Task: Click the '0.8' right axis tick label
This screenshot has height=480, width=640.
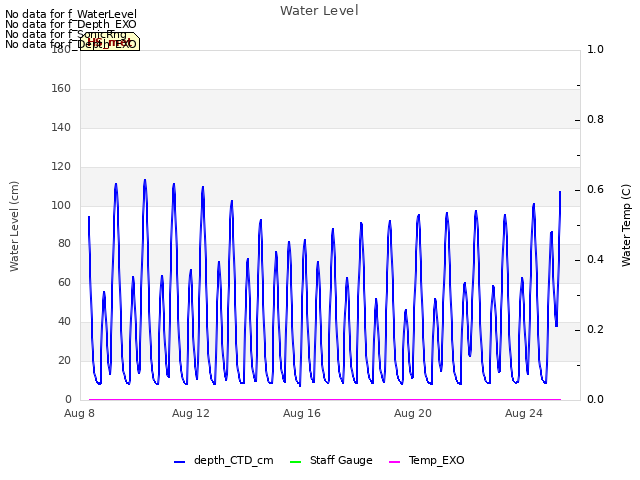Action: (x=596, y=120)
